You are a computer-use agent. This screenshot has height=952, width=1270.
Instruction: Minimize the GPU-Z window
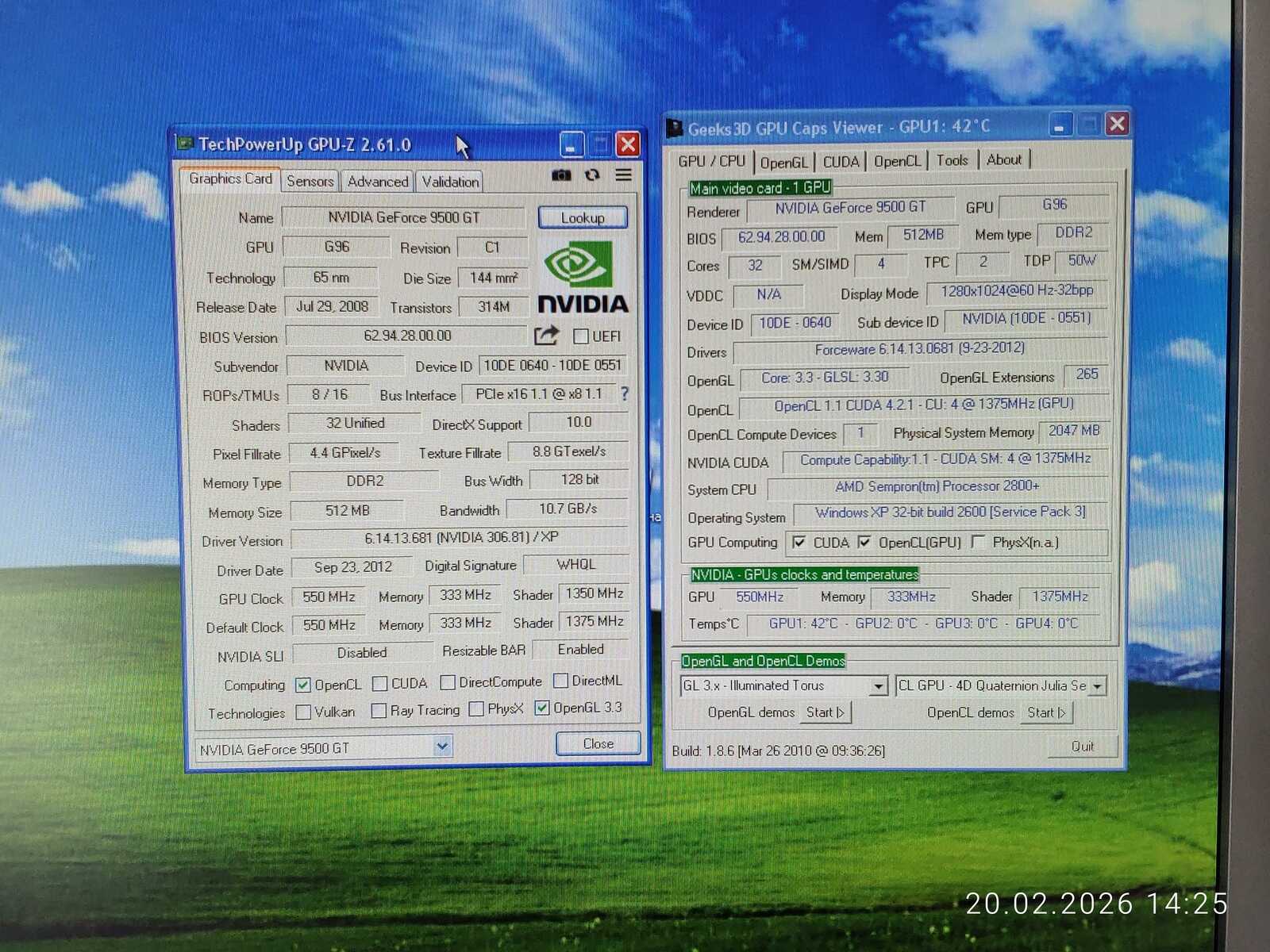(571, 144)
